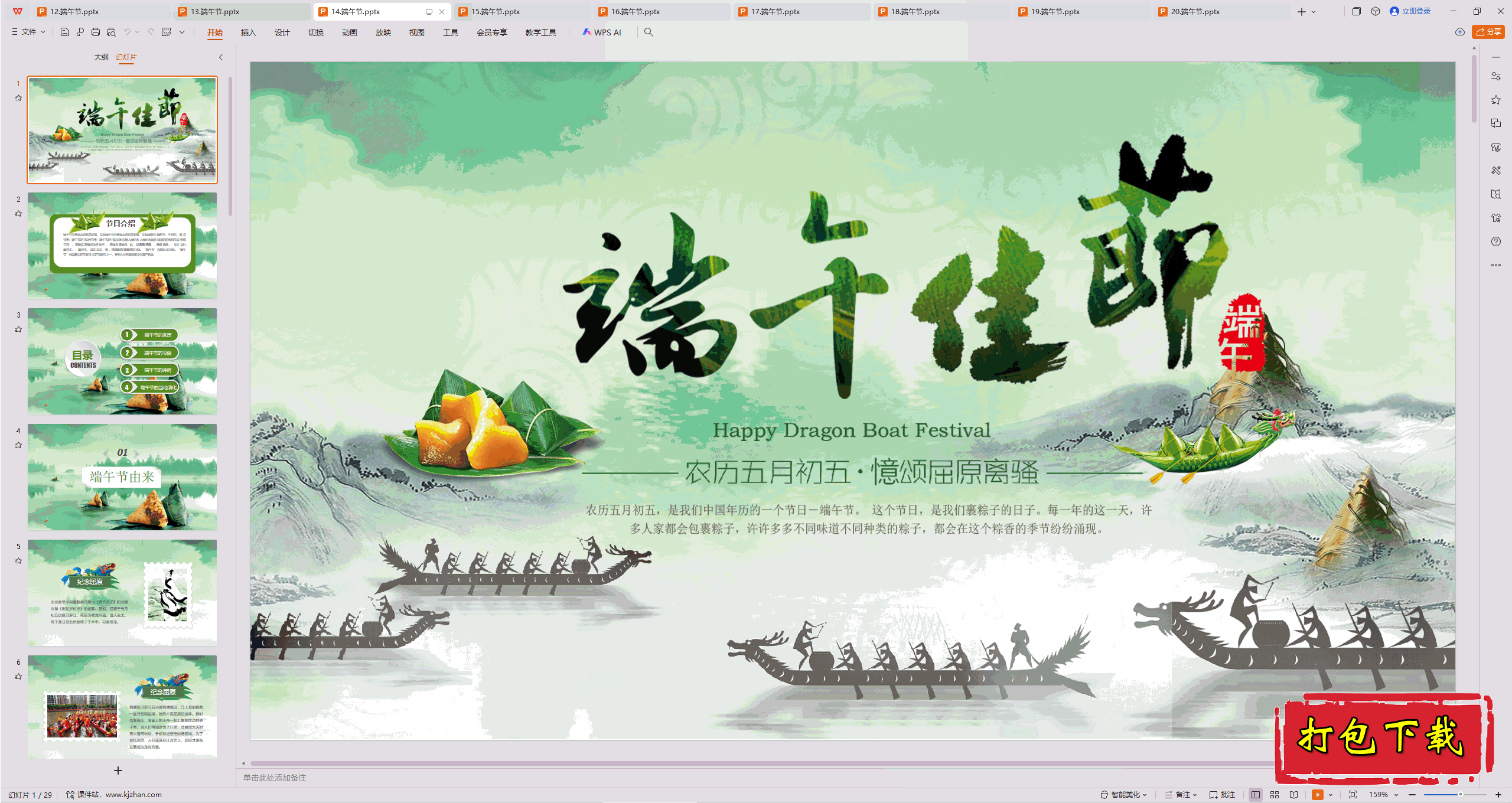This screenshot has height=803, width=1512.
Task: Switch to Normal view mode
Action: [1256, 795]
